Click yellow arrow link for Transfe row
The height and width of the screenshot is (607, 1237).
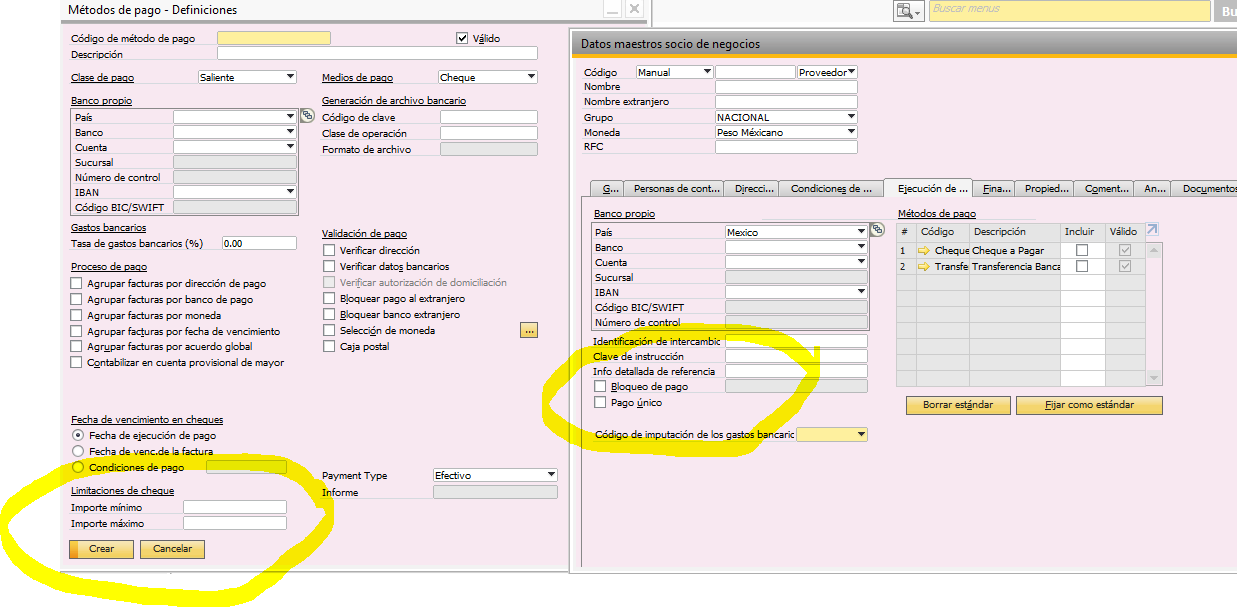click(x=924, y=267)
